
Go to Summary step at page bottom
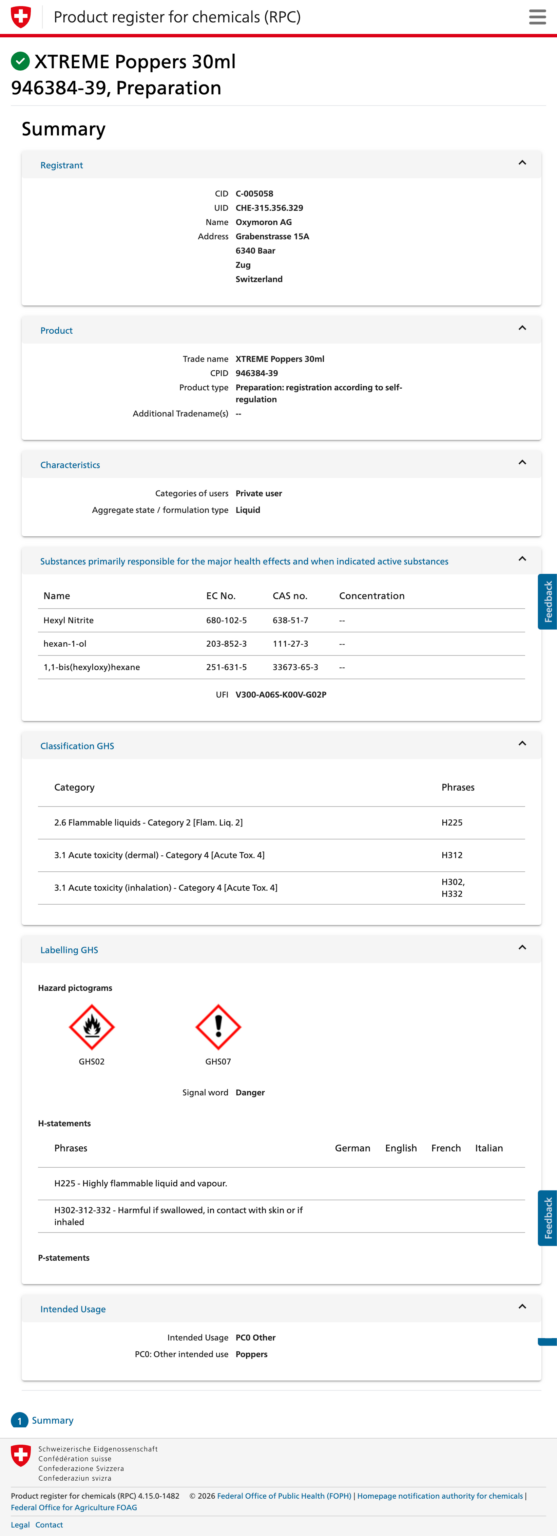52,1420
